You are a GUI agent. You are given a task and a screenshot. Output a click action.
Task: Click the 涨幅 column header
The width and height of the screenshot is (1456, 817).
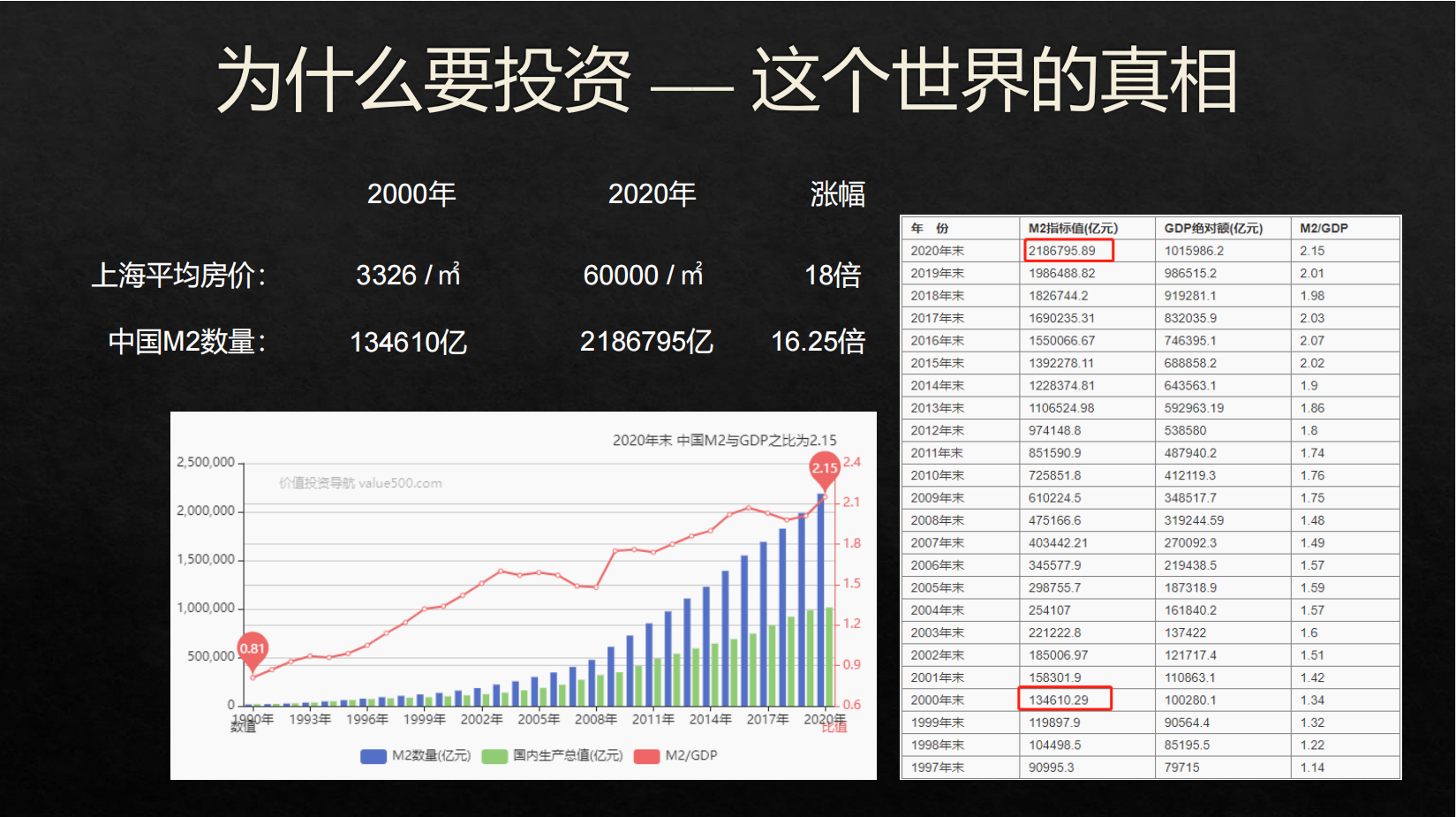(837, 193)
